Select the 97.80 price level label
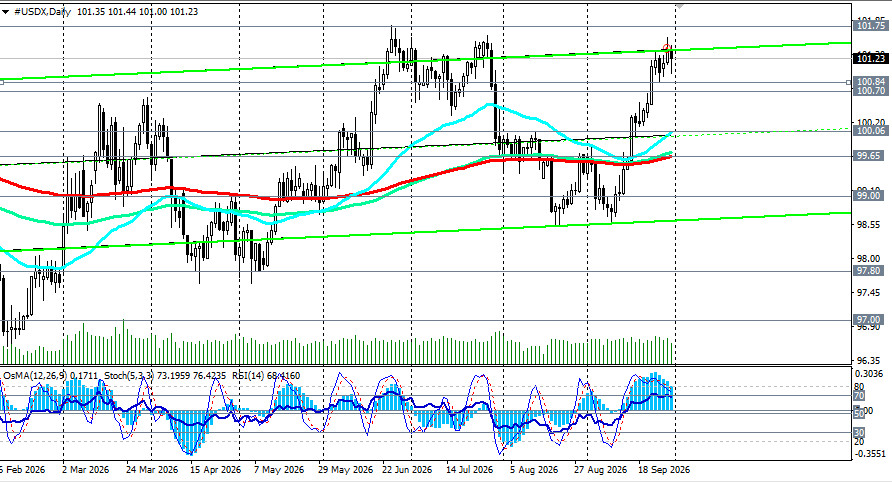Screen dimensions: 892x483 click(868, 271)
